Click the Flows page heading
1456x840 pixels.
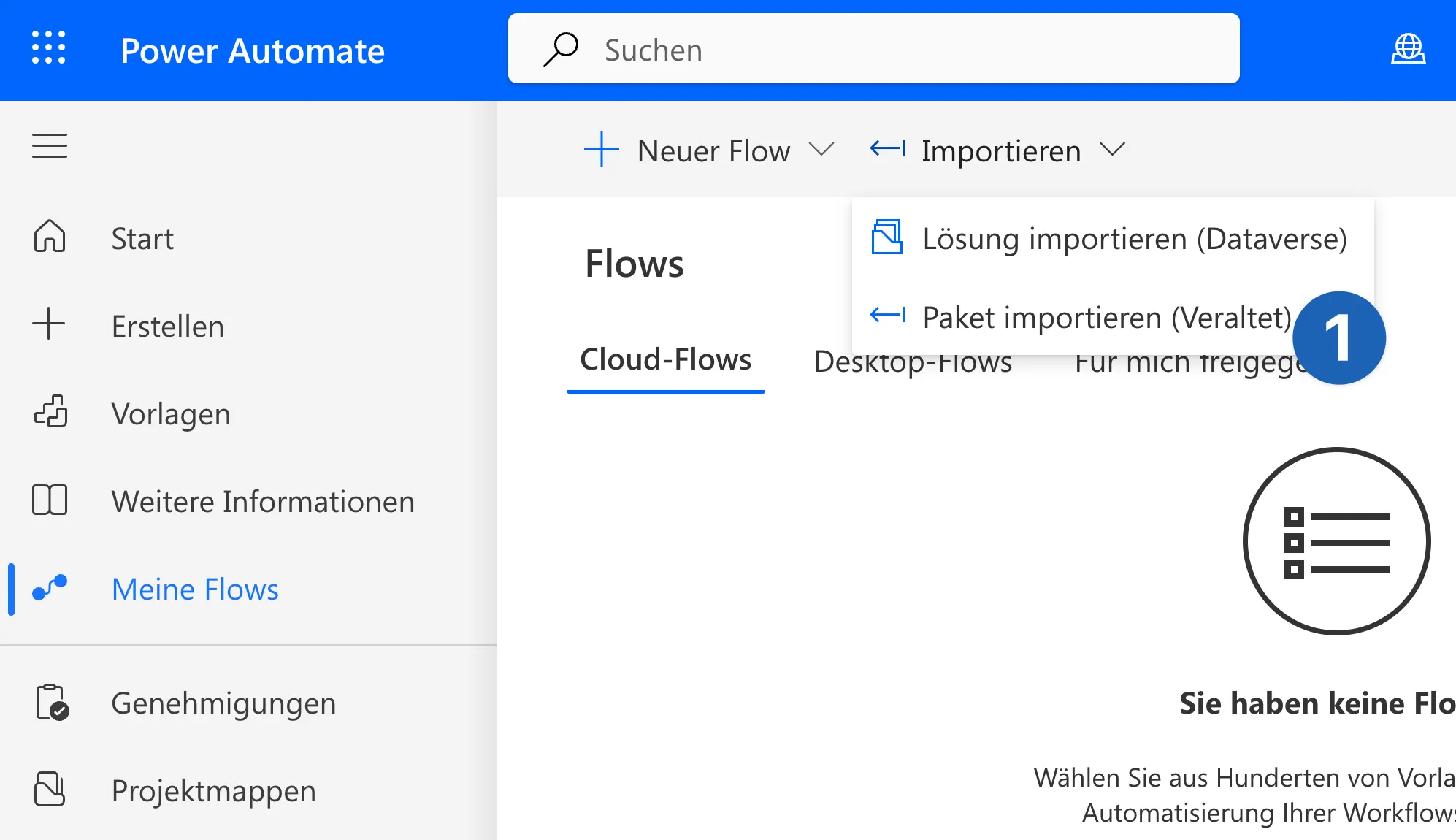[x=634, y=263]
